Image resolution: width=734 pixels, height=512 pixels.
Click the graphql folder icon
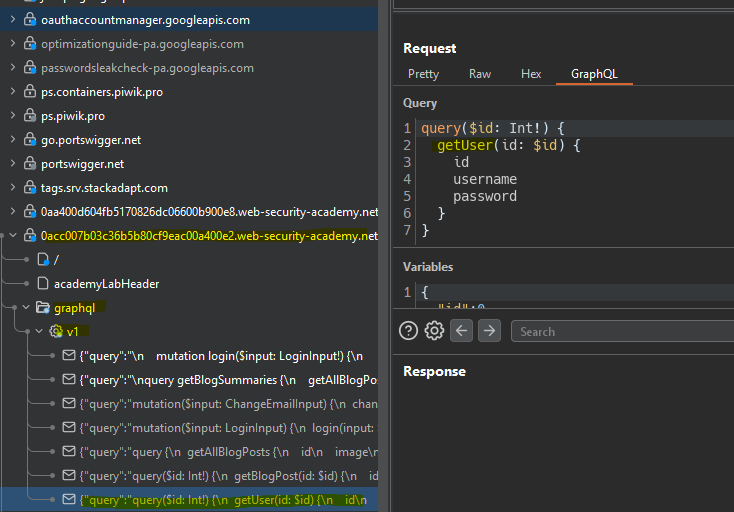pyautogui.click(x=43, y=308)
